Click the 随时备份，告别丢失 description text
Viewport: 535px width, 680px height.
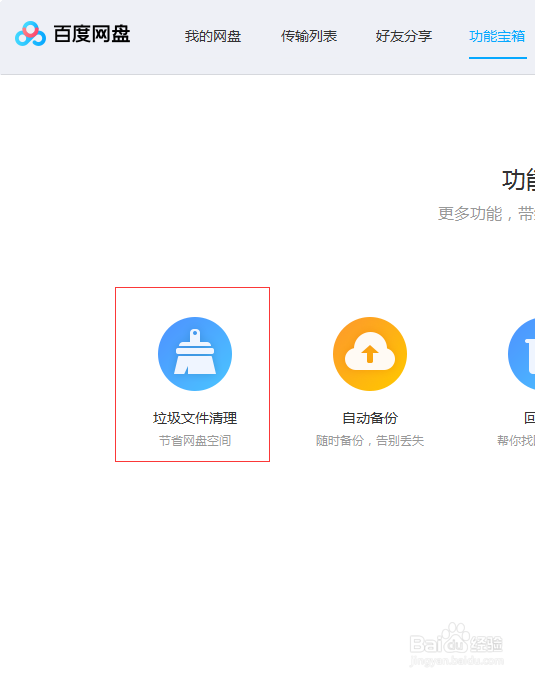pyautogui.click(x=370, y=441)
